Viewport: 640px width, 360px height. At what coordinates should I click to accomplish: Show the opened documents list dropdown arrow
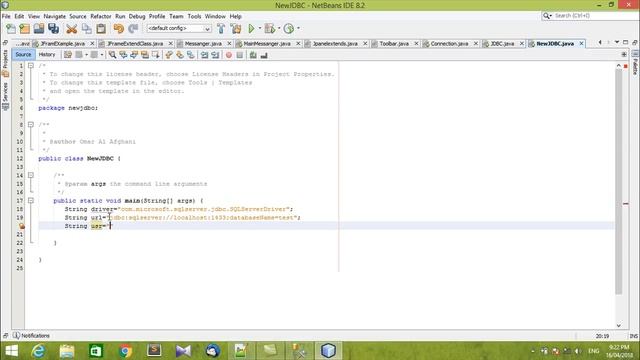[x=617, y=42]
